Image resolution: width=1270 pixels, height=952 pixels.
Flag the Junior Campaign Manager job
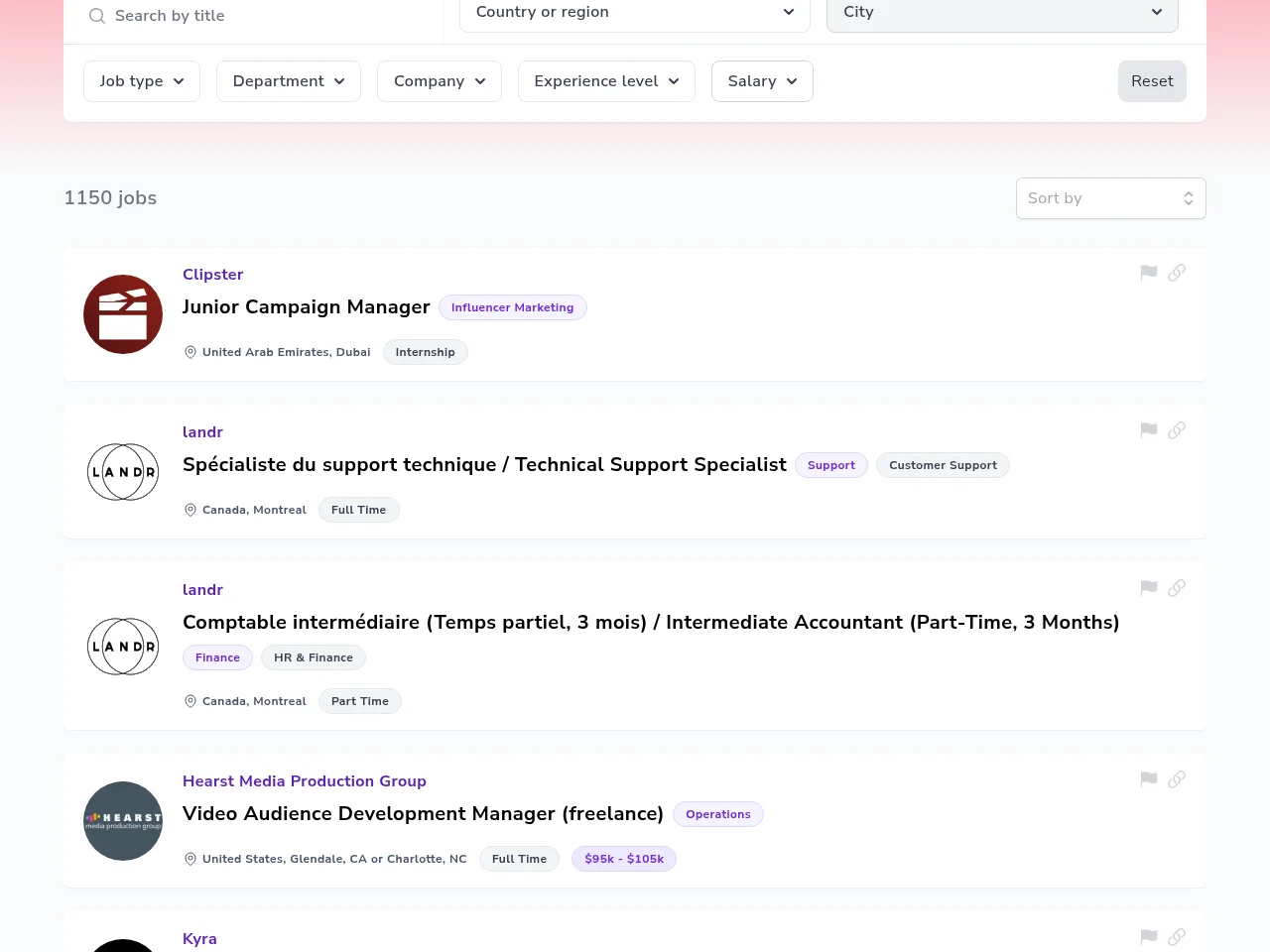coord(1149,273)
